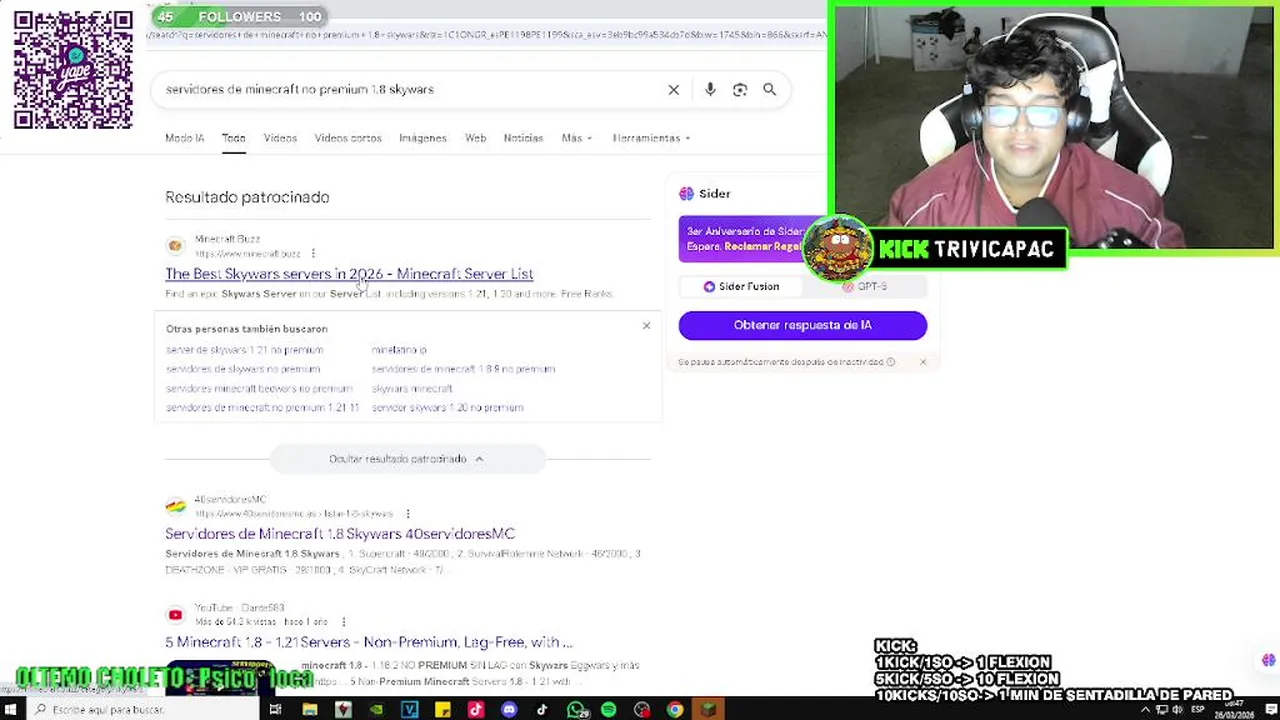The height and width of the screenshot is (720, 1280).
Task: Click the Sider logo in the panel
Action: pyautogui.click(x=686, y=194)
